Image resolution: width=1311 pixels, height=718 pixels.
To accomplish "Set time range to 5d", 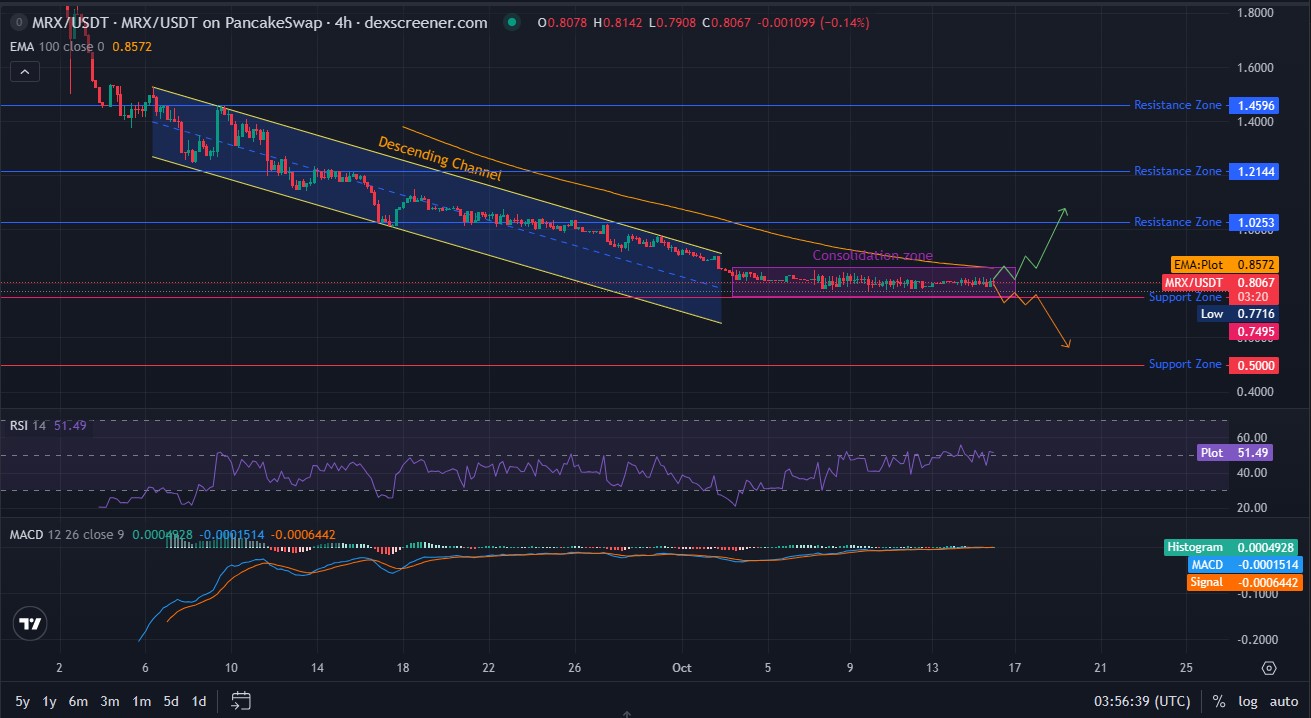I will 171,701.
